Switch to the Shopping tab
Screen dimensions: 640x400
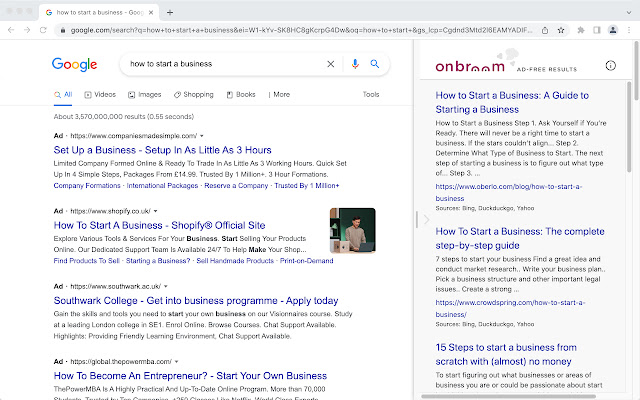coord(193,95)
